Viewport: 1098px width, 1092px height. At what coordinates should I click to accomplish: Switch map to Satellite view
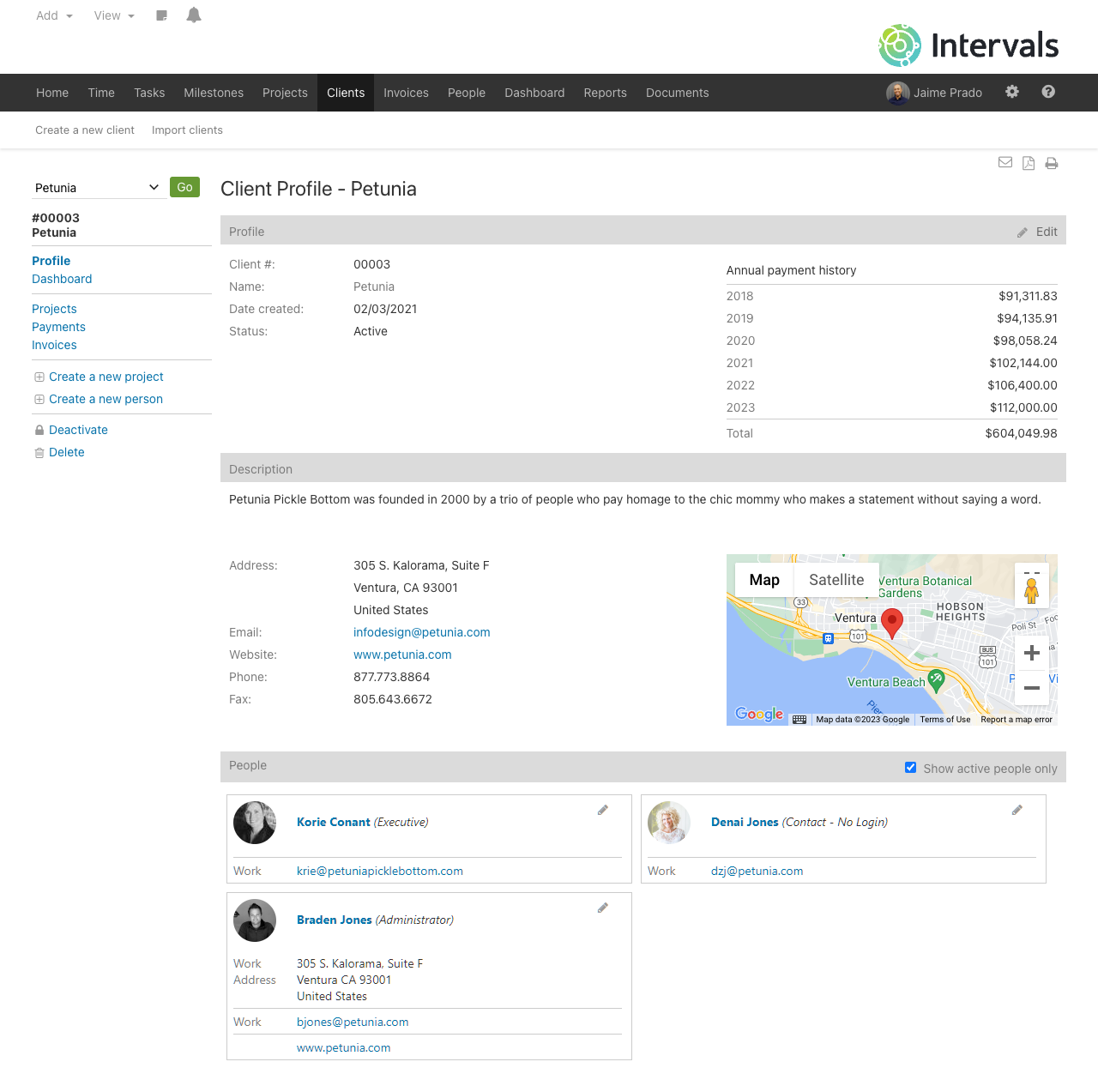pos(836,580)
